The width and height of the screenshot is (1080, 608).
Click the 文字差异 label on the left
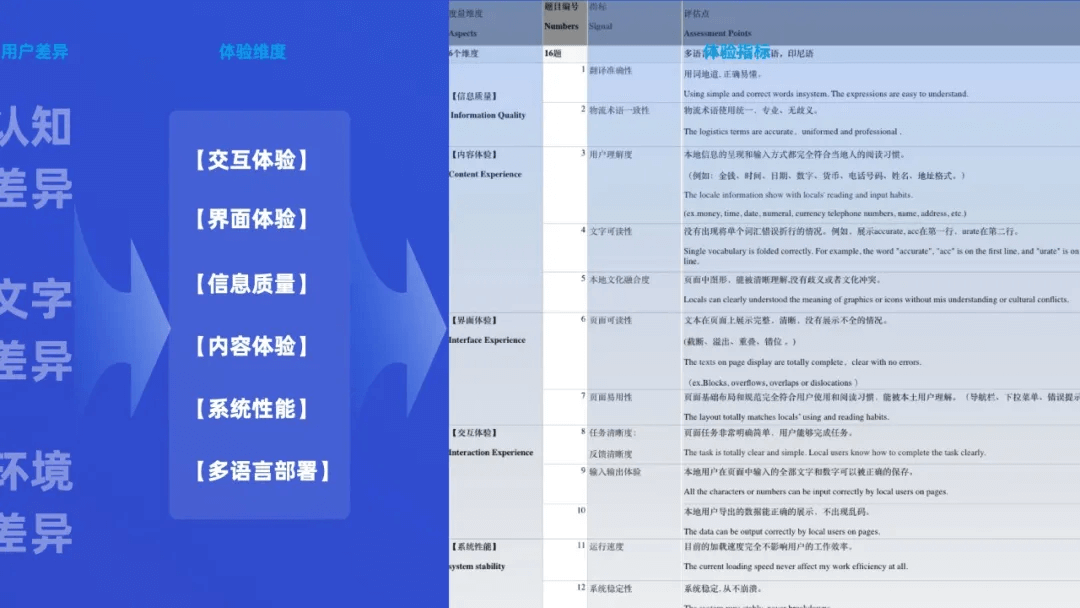[x=36, y=329]
